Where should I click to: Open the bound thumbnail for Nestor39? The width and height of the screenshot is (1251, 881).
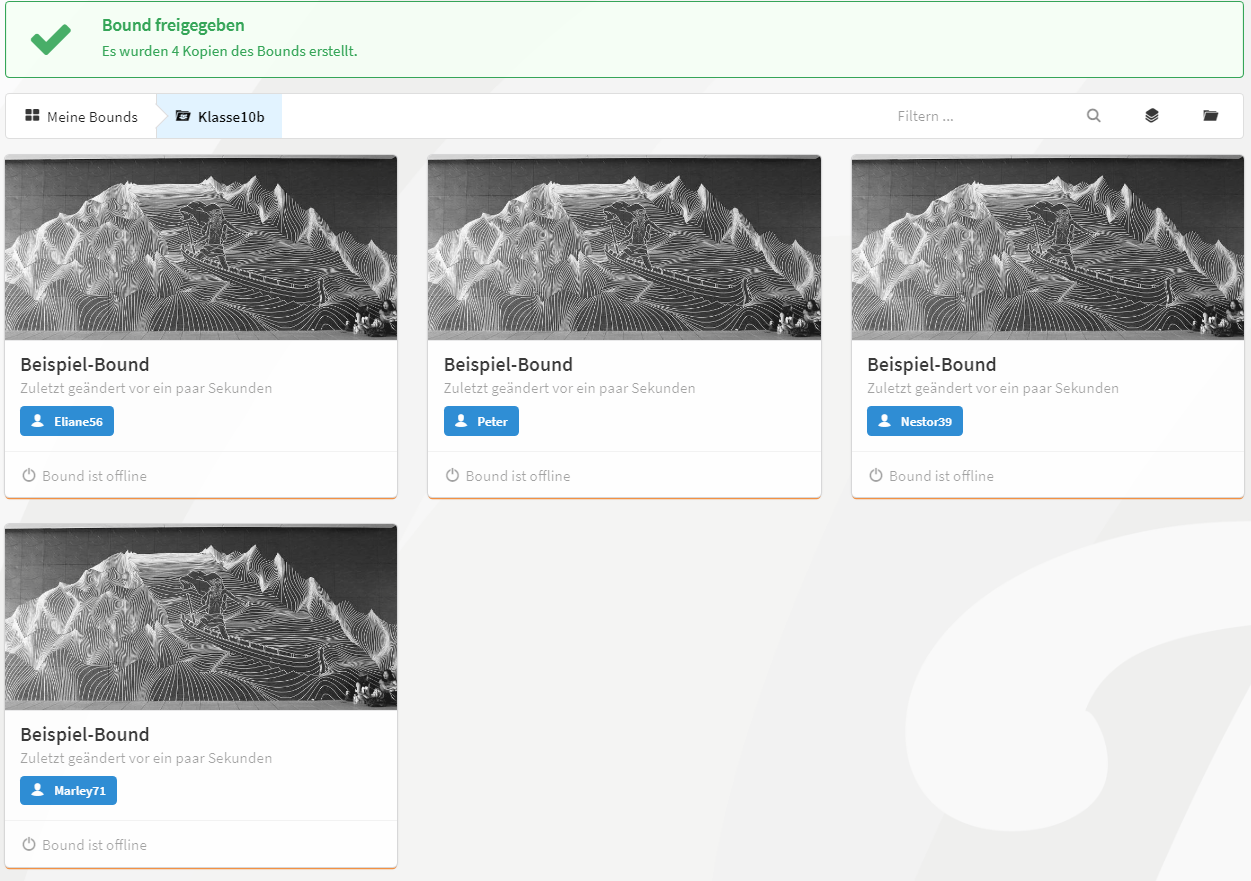[1048, 247]
